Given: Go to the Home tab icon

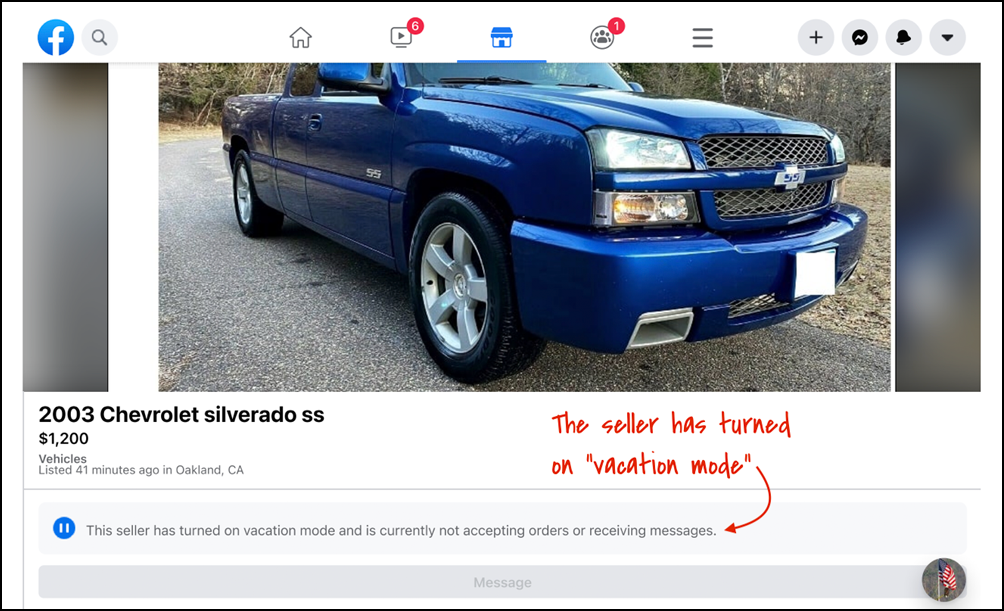Looking at the screenshot, I should click(300, 38).
